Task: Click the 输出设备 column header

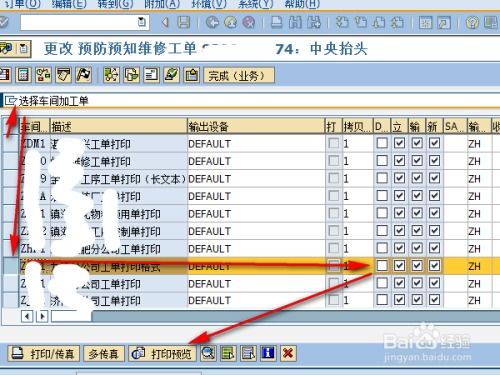Action: point(256,126)
